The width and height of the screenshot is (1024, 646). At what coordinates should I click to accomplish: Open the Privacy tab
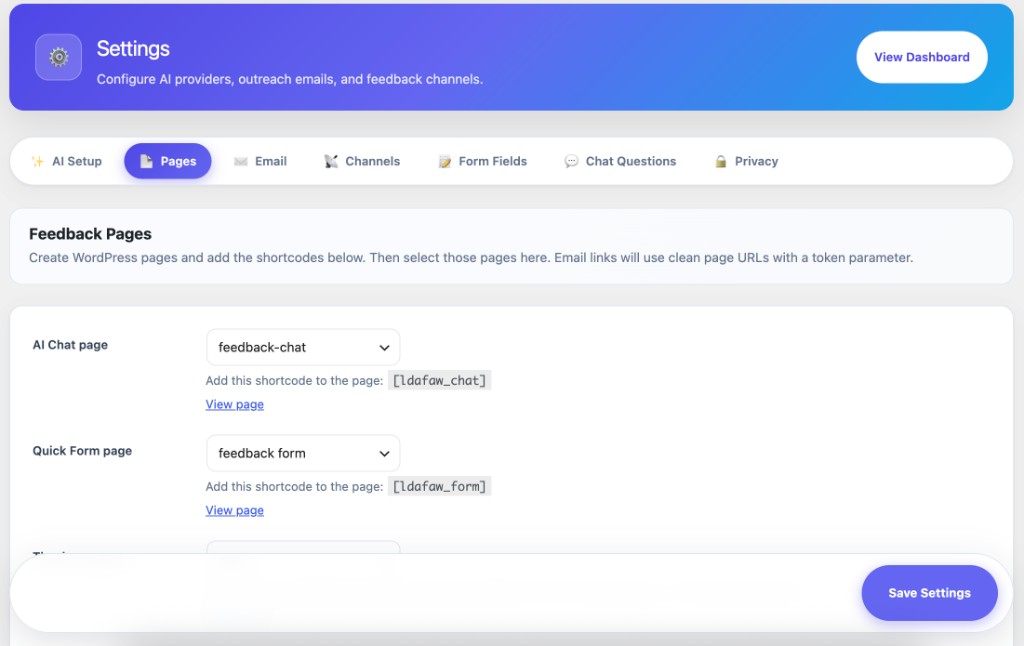746,161
